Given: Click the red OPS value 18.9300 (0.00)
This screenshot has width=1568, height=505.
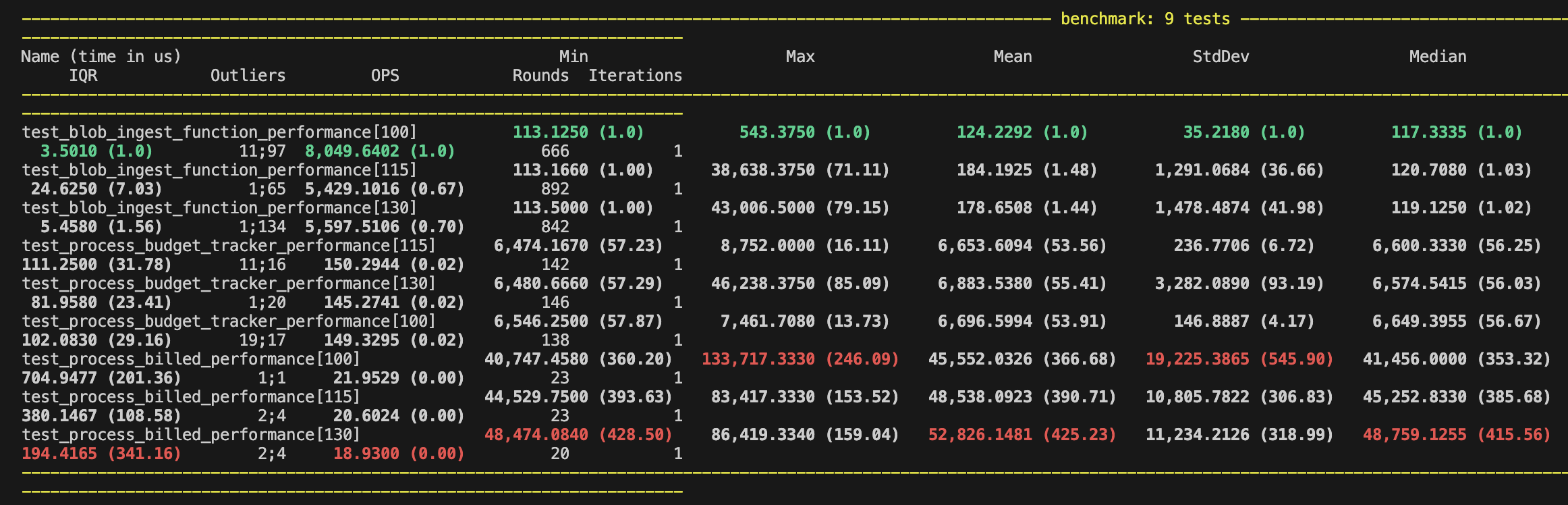Looking at the screenshot, I should point(399,454).
